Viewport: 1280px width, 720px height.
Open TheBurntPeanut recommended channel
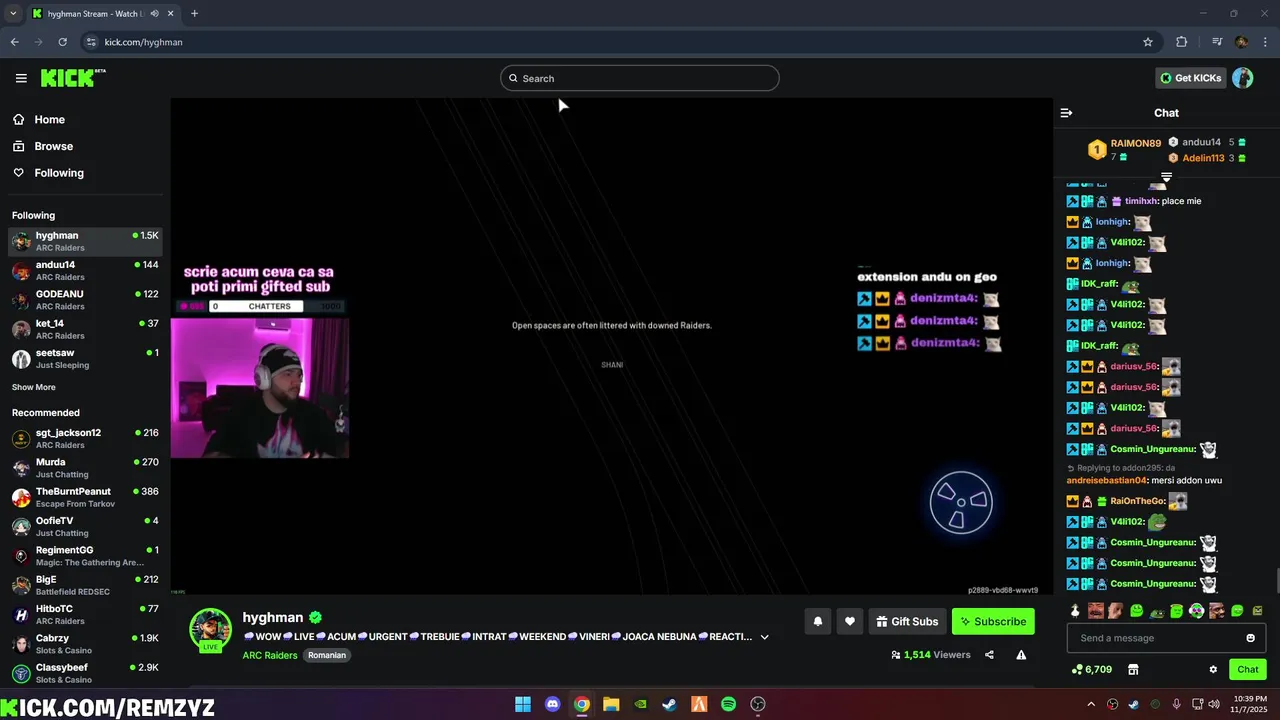tap(85, 497)
